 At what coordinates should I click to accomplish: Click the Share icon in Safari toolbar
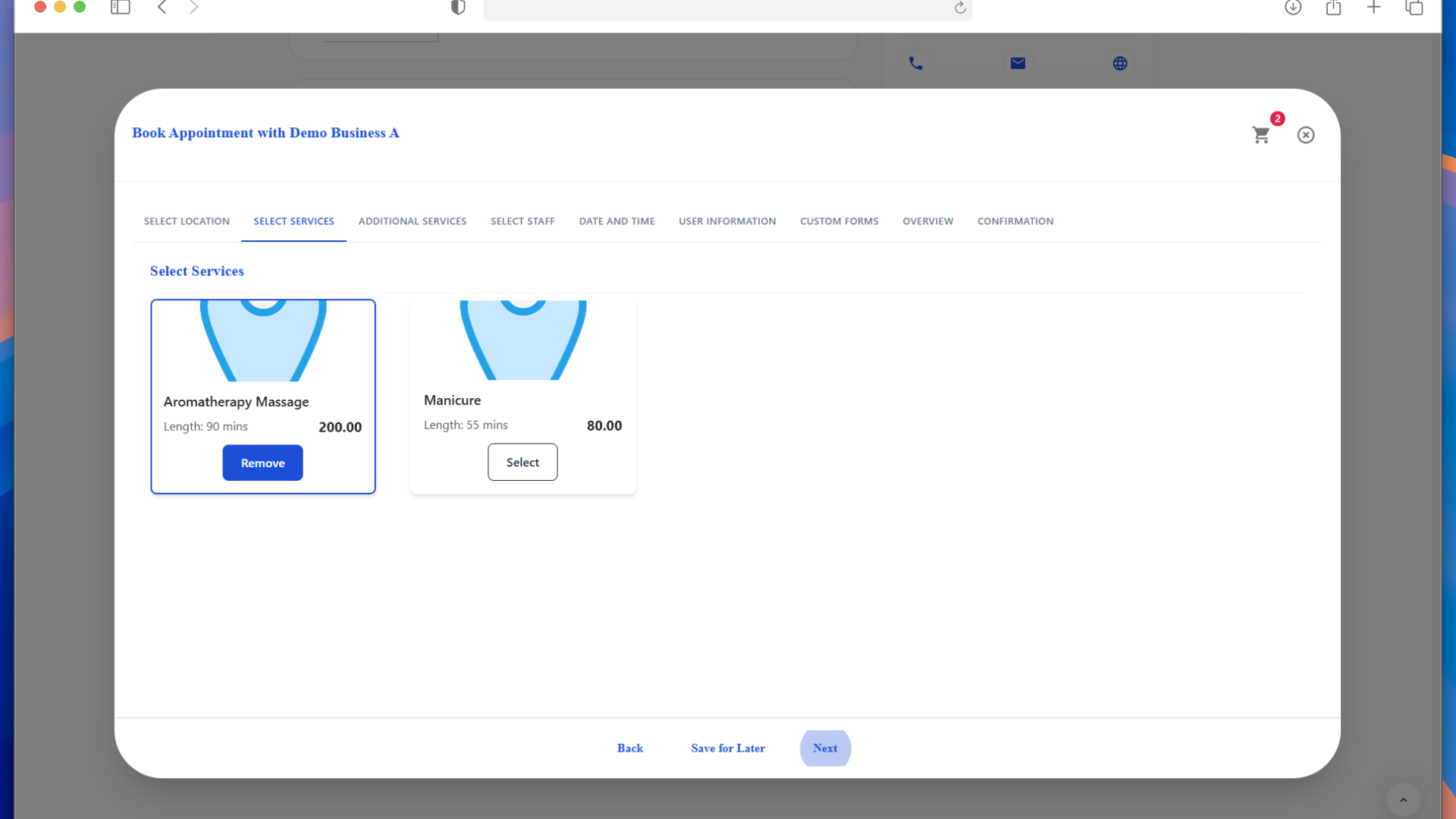point(1335,8)
